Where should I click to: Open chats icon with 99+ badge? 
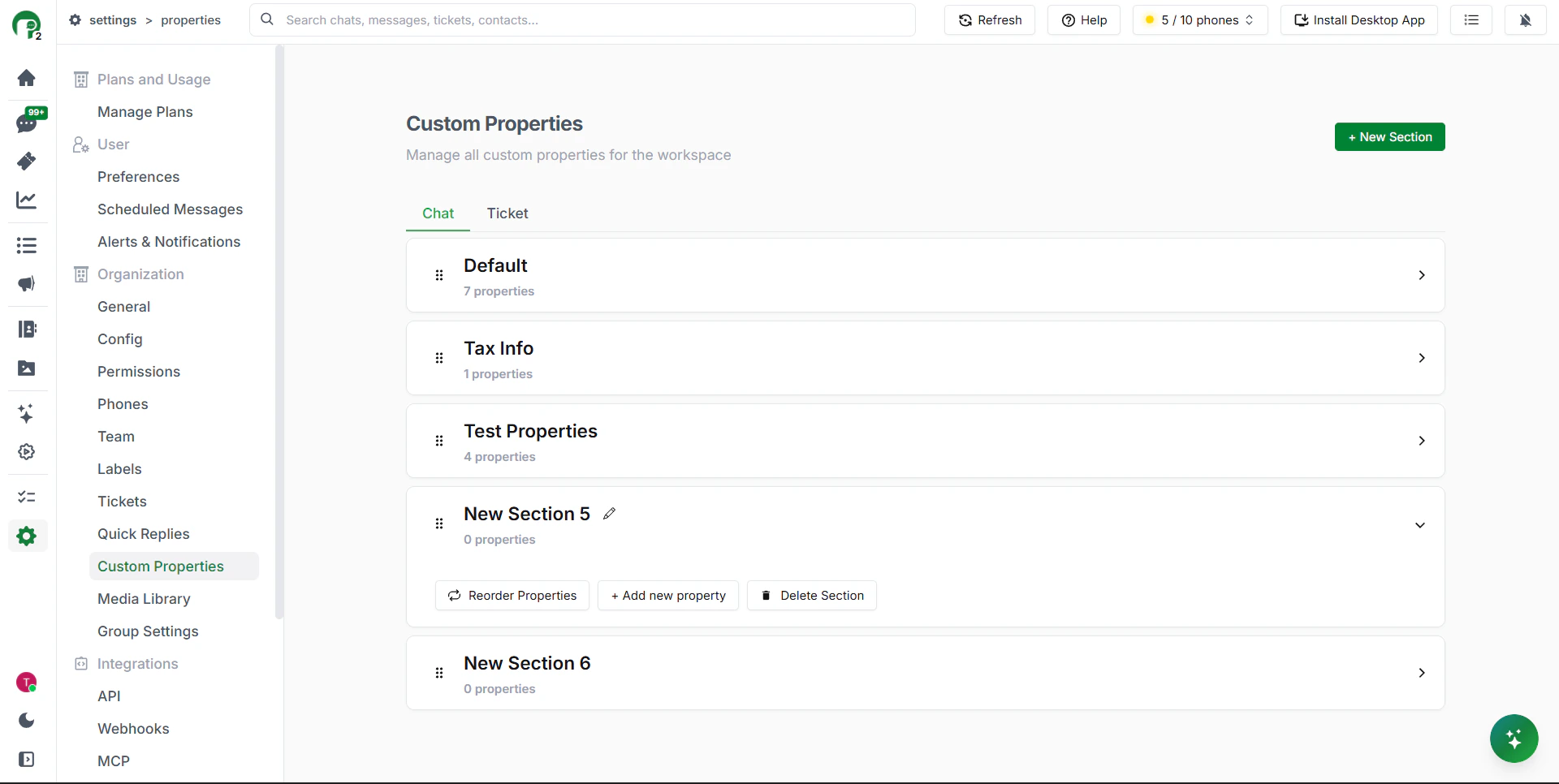coord(27,123)
